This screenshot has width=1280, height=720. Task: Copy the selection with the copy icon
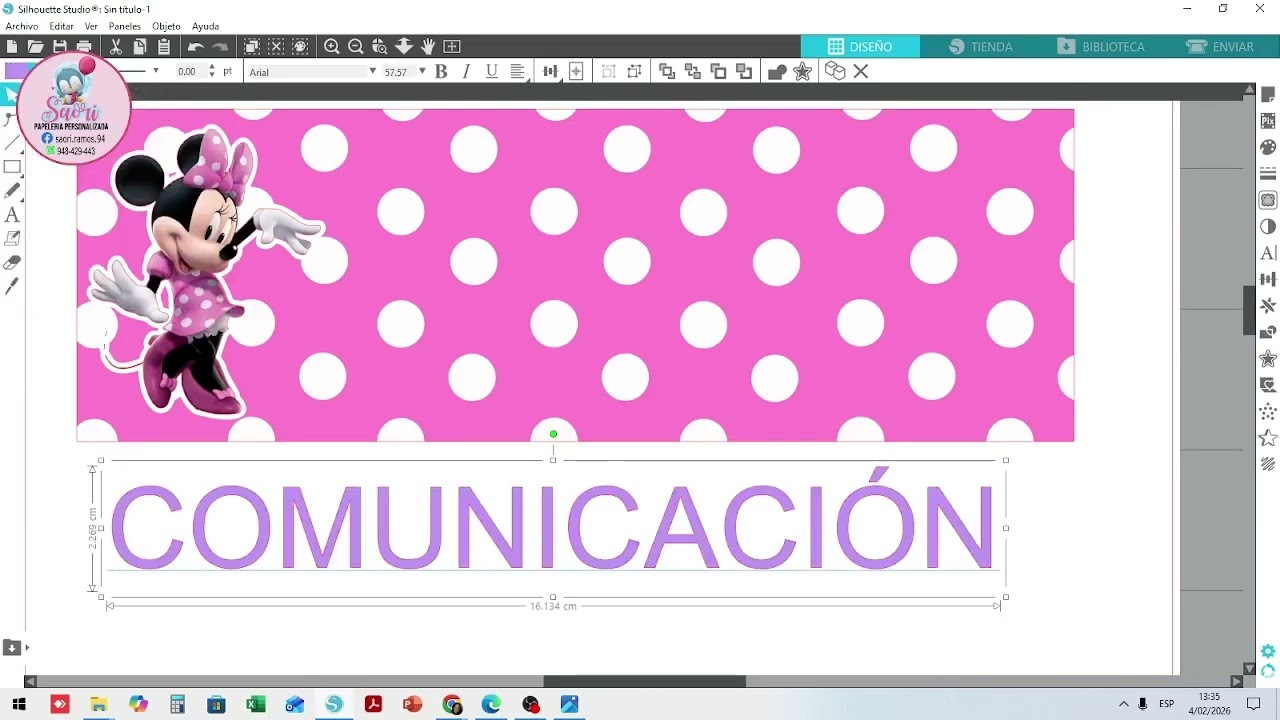pyautogui.click(x=140, y=46)
